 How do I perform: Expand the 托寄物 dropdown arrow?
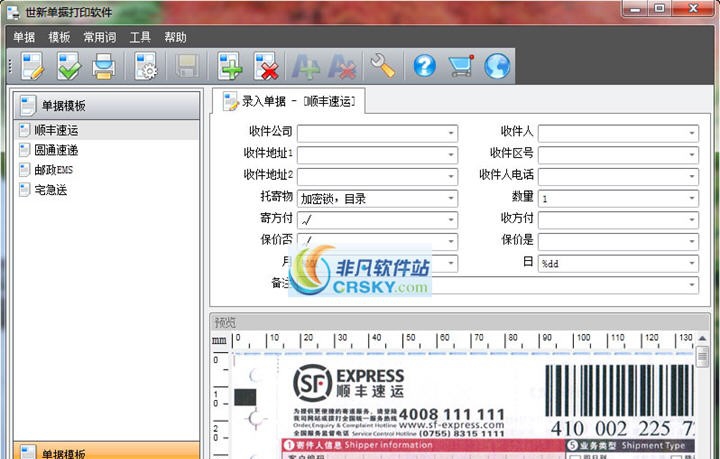tap(451, 198)
